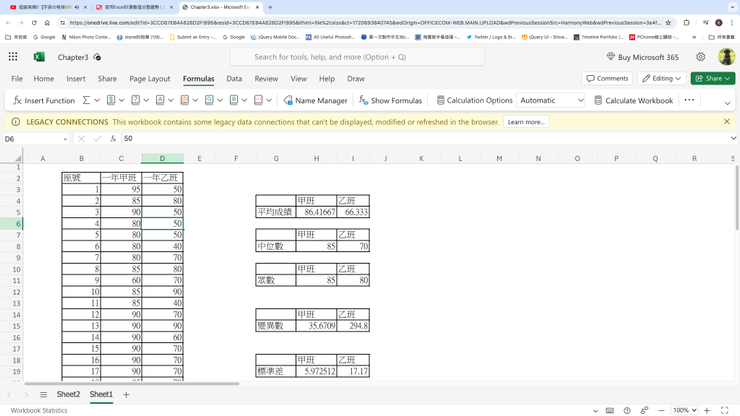Viewport: 740px width, 416px height.
Task: Dismiss the Legacy Connections warning bar
Action: point(727,122)
